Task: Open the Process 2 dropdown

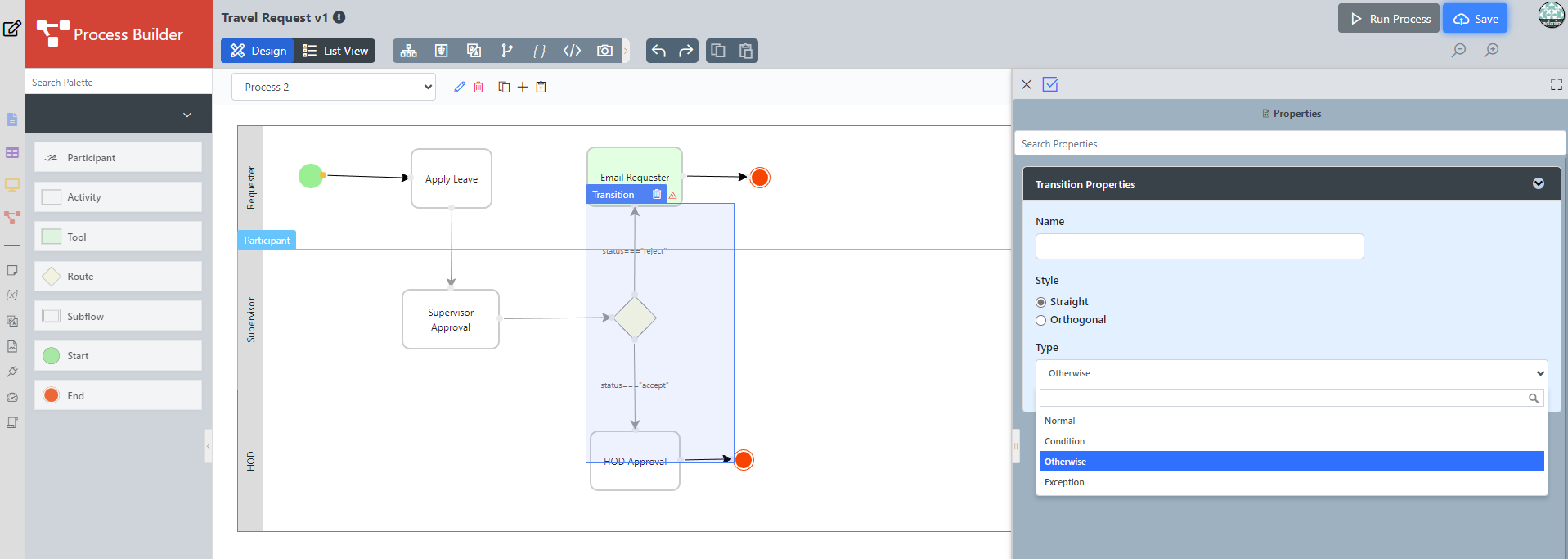Action: click(334, 87)
